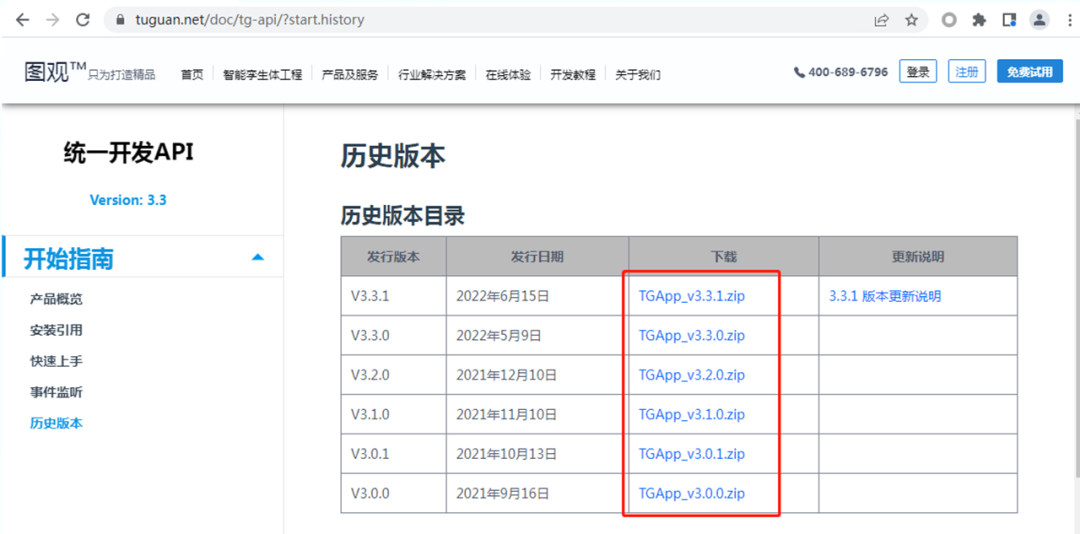The width and height of the screenshot is (1080, 534).
Task: Download TGApp_v3.1.0.zip
Action: click(692, 415)
